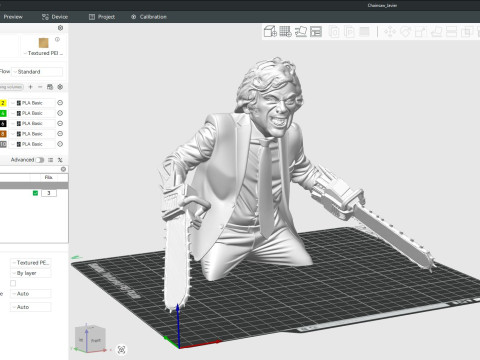Open filament 2 PLA Basic dropdown
480x360 pixels.
32,103
